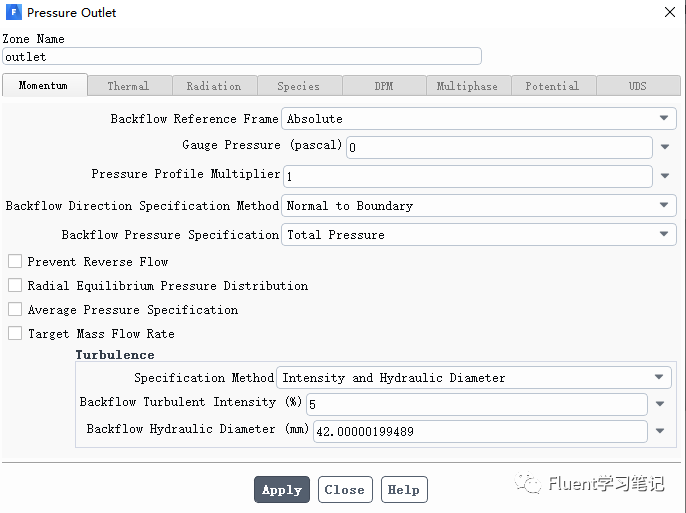Open Gauge Pressure input-type arrow
The width and height of the screenshot is (686, 513).
(x=665, y=147)
